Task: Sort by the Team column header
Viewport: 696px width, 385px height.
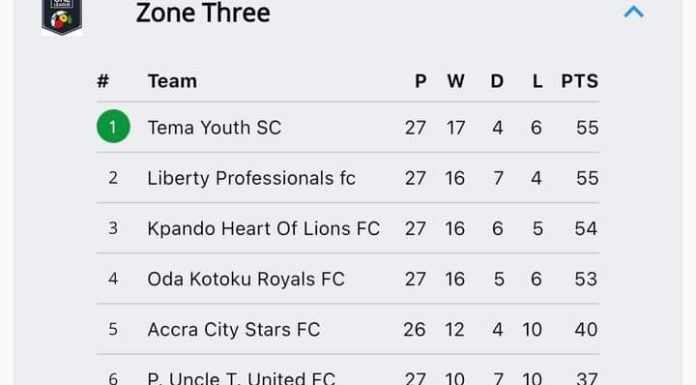Action: tap(172, 81)
